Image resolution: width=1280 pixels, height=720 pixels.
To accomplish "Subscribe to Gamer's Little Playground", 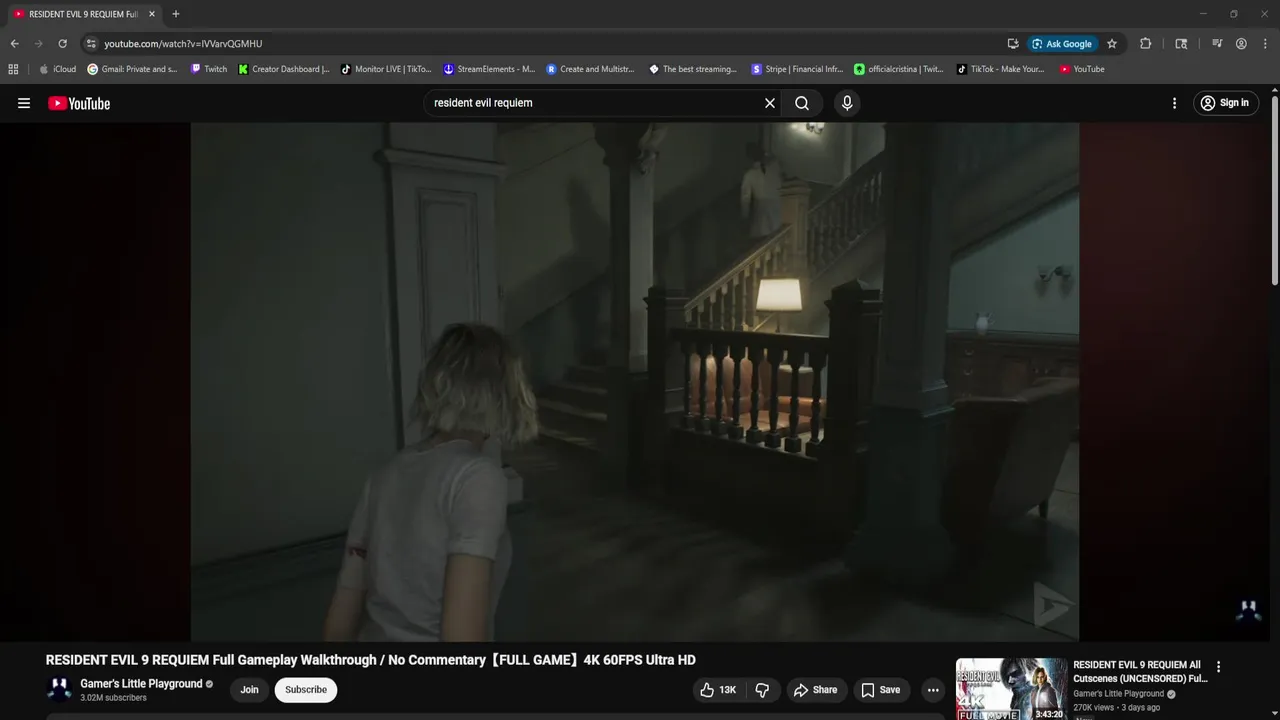I will [x=306, y=690].
